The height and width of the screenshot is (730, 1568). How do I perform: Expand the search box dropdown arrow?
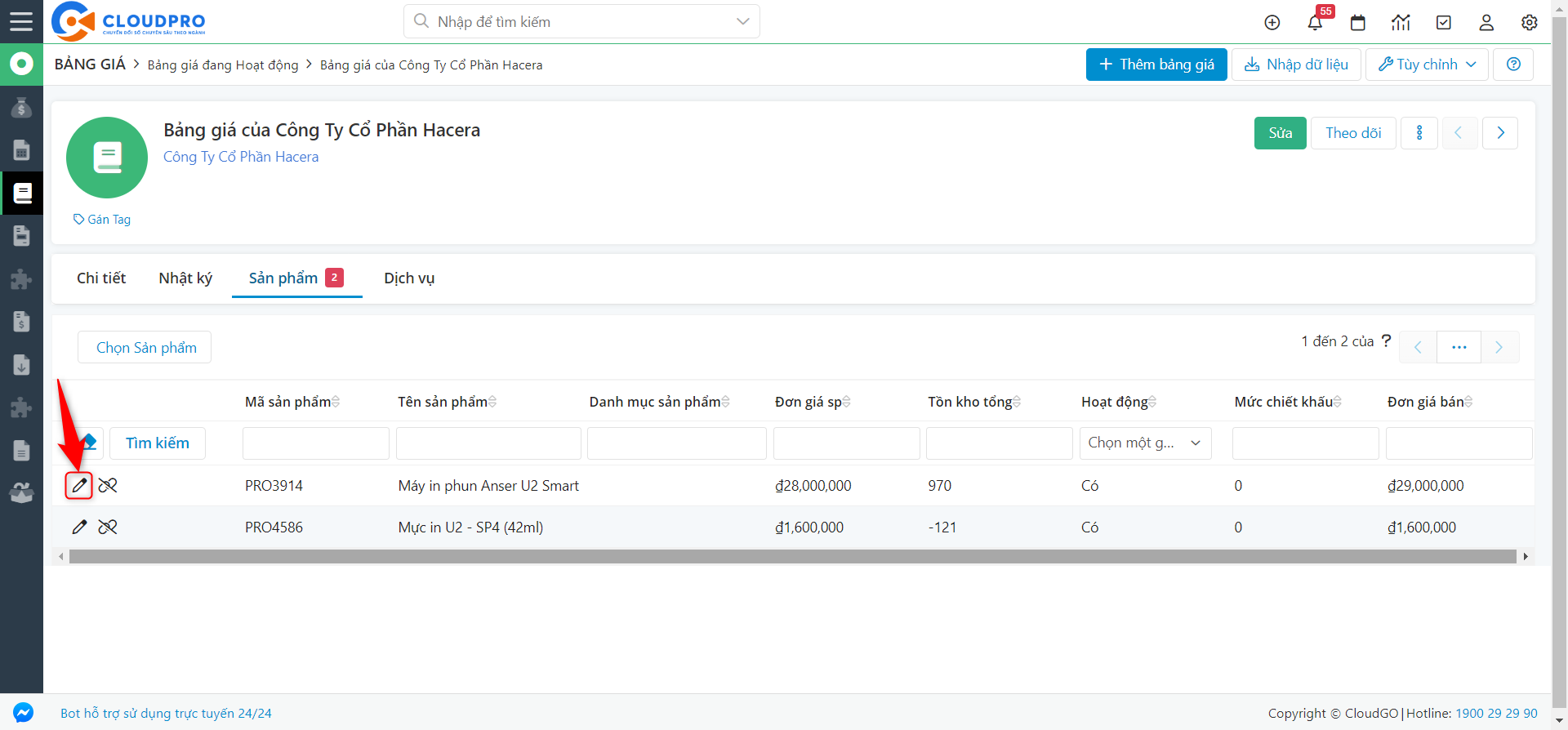pyautogui.click(x=742, y=22)
